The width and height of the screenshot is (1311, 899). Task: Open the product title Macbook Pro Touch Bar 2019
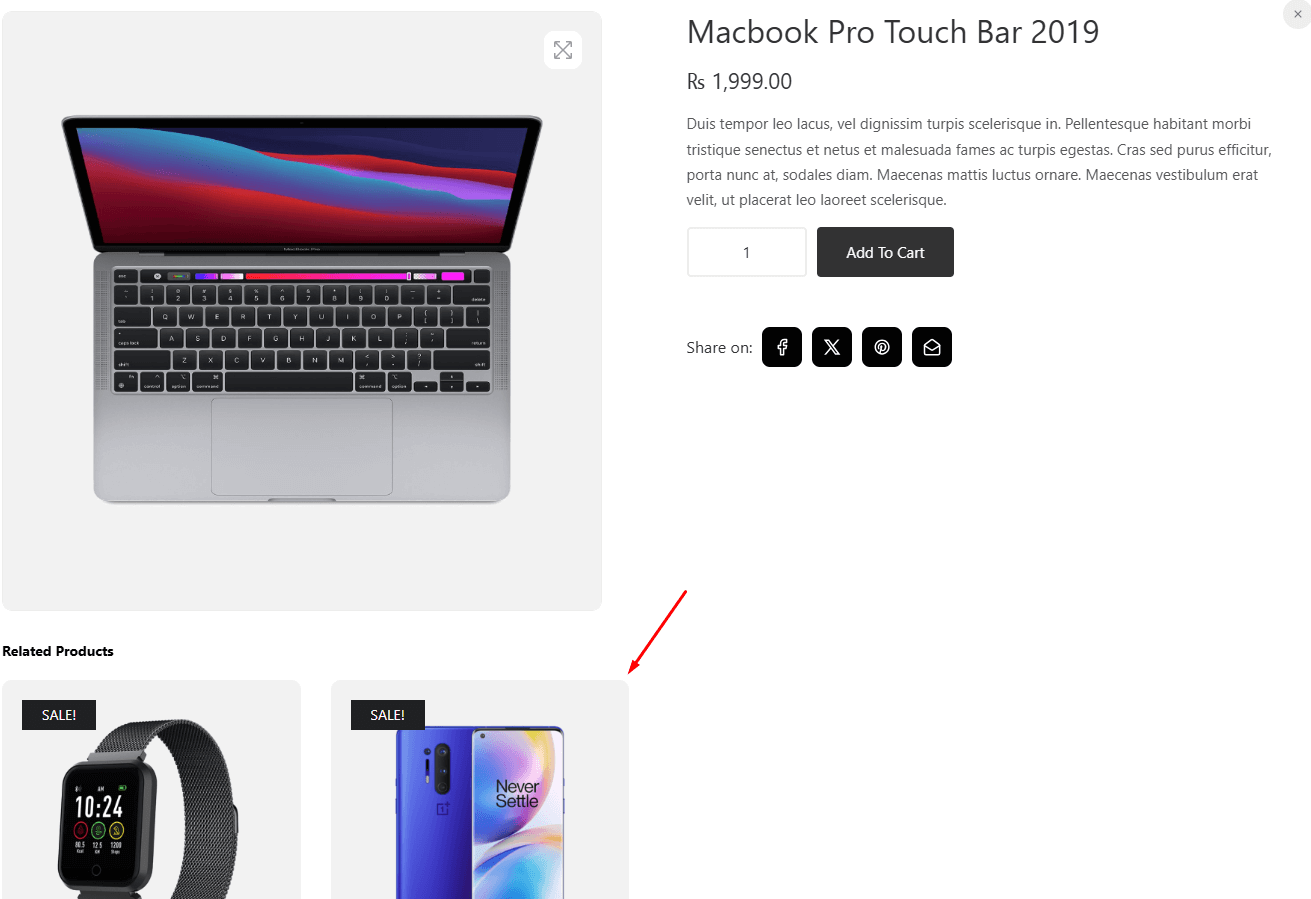(x=892, y=32)
